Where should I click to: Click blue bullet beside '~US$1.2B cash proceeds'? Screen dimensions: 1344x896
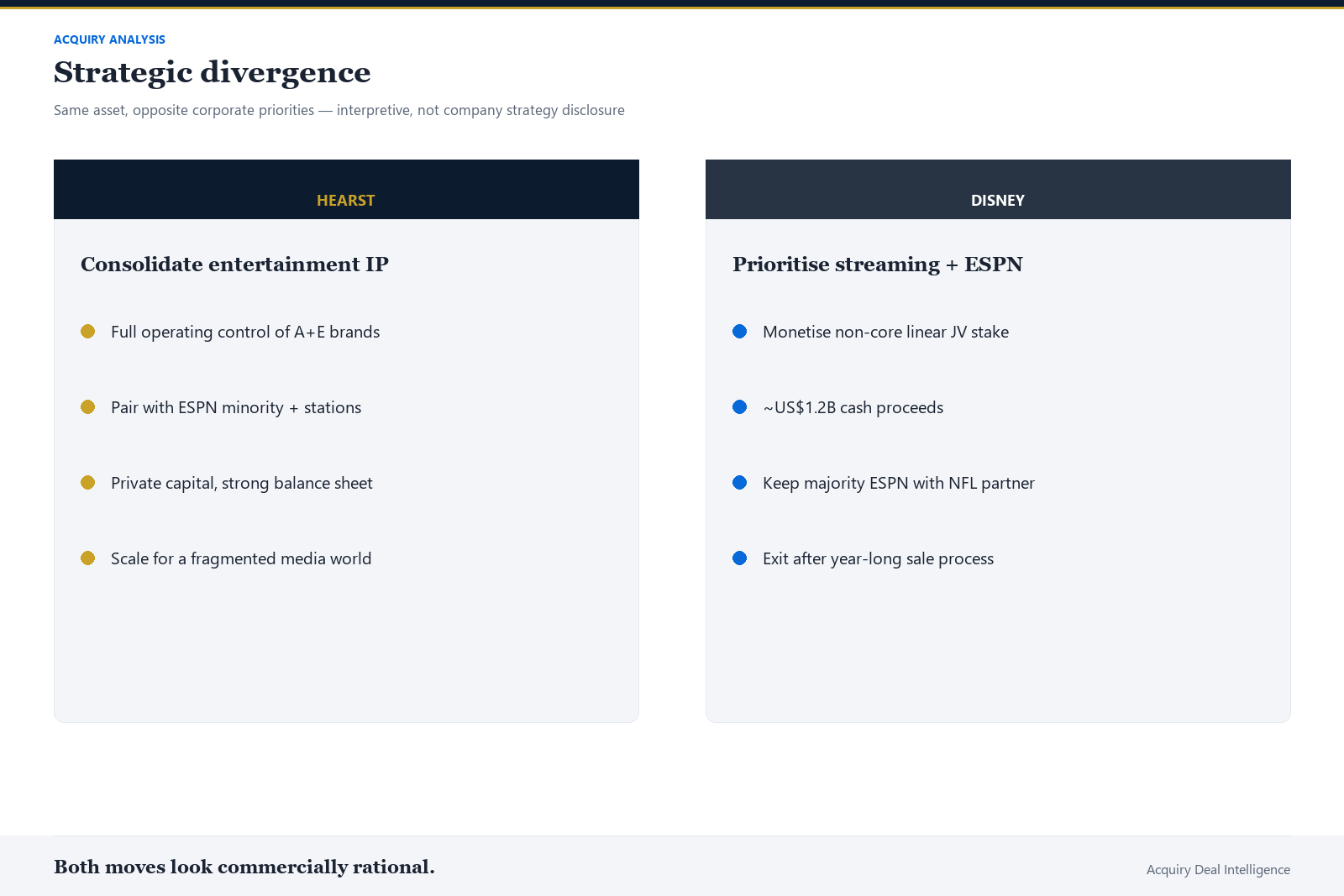point(739,407)
